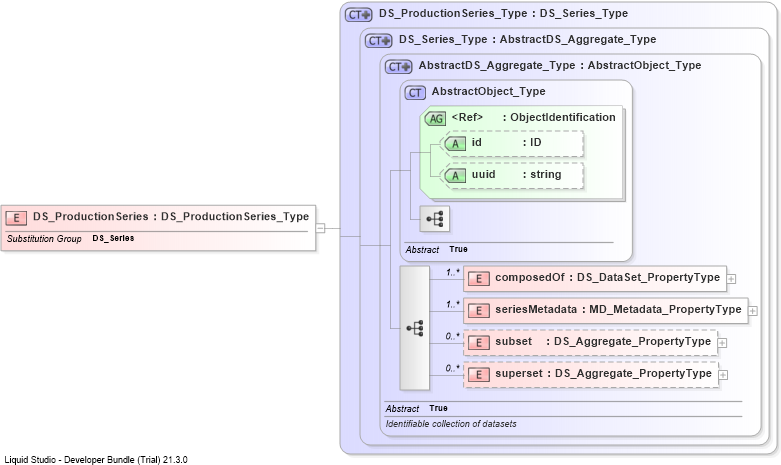
Task: Select DS_ProductionSeries : DS_ProductionSeries_Type label
Action: 171,217
